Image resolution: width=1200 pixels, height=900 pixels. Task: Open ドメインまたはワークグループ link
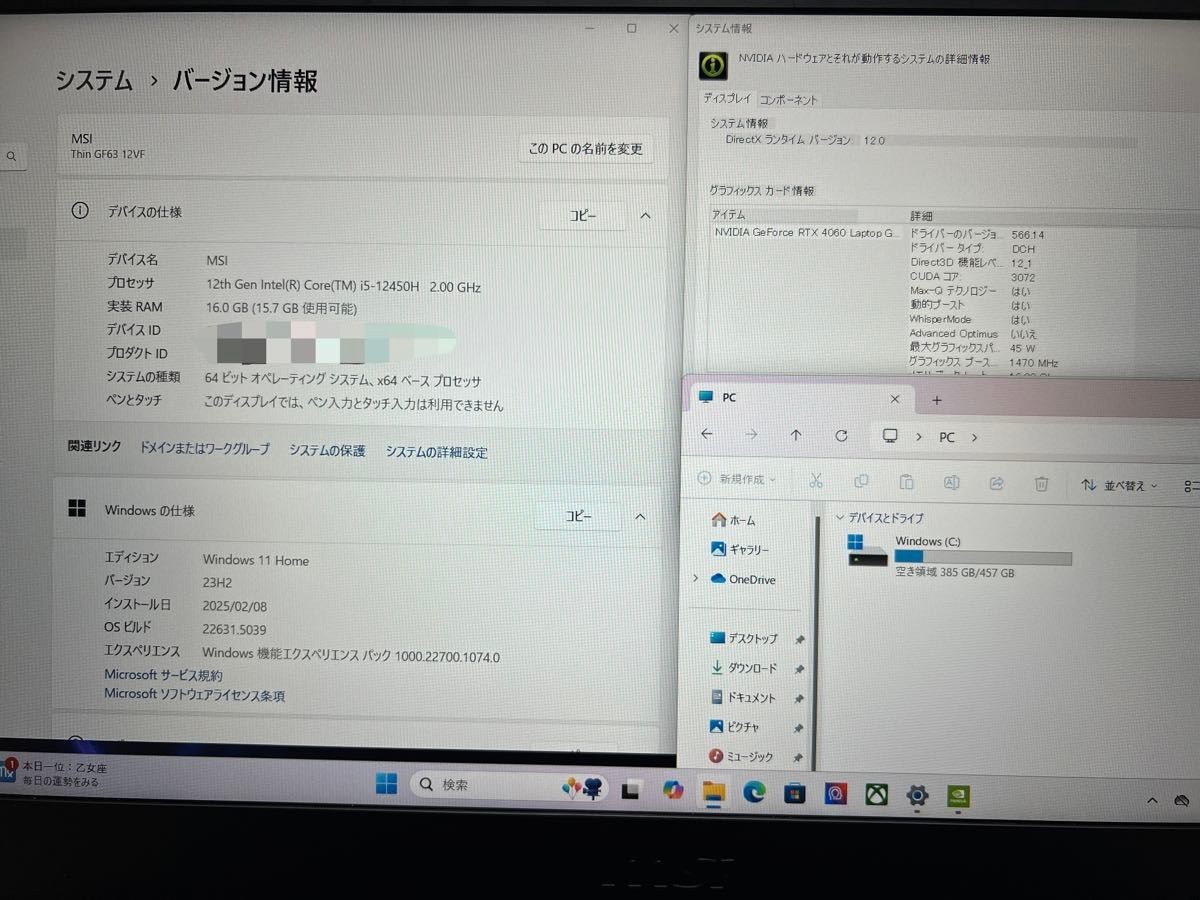click(204, 449)
